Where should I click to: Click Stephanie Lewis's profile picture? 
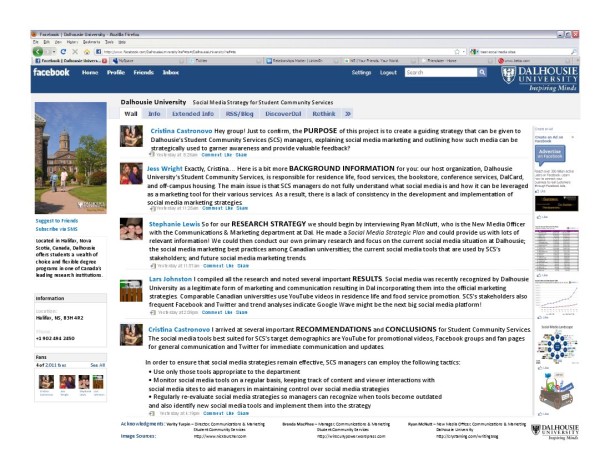(131, 229)
